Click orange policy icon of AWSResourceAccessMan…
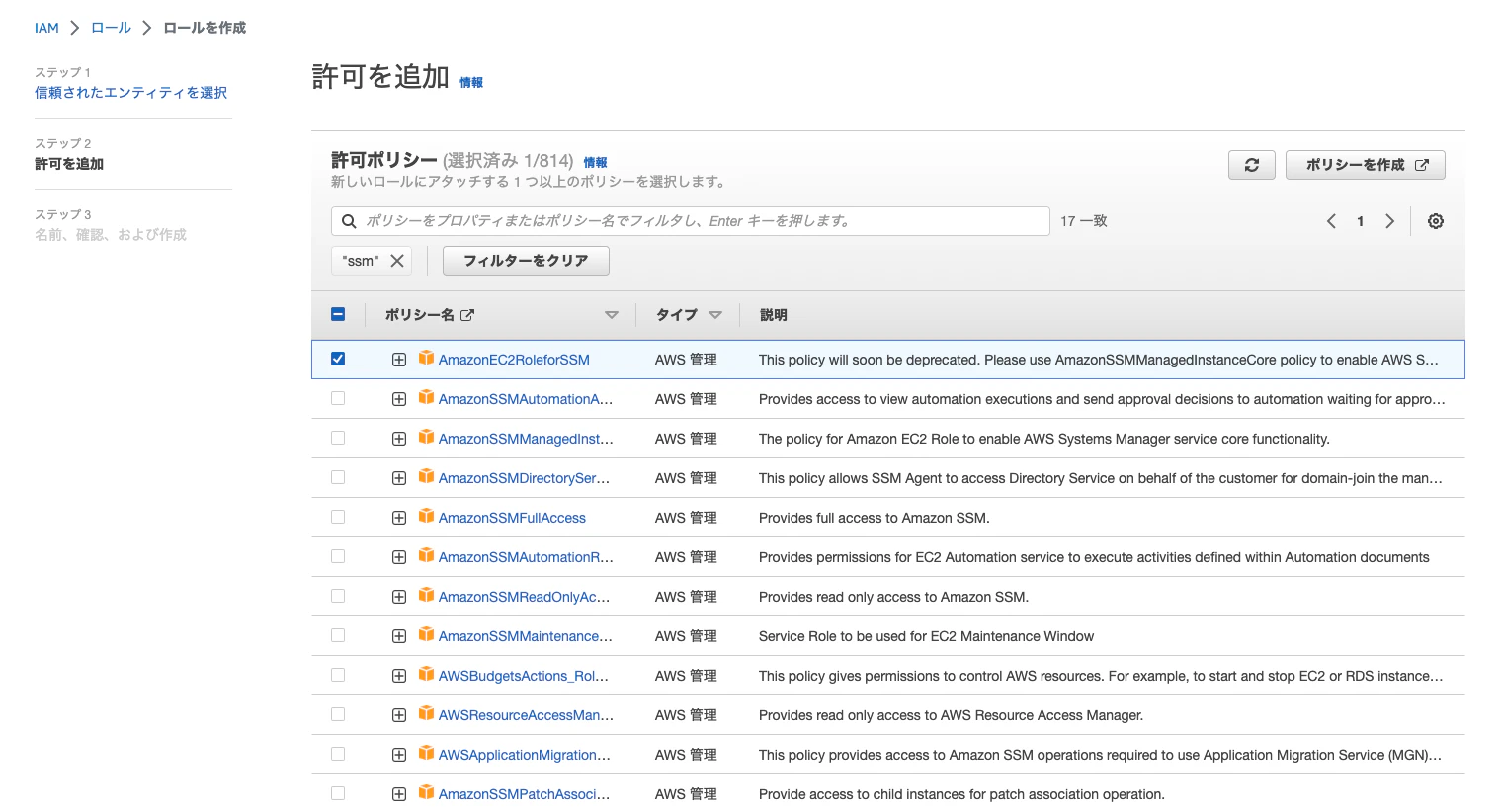The width and height of the screenshot is (1501, 812). click(426, 713)
